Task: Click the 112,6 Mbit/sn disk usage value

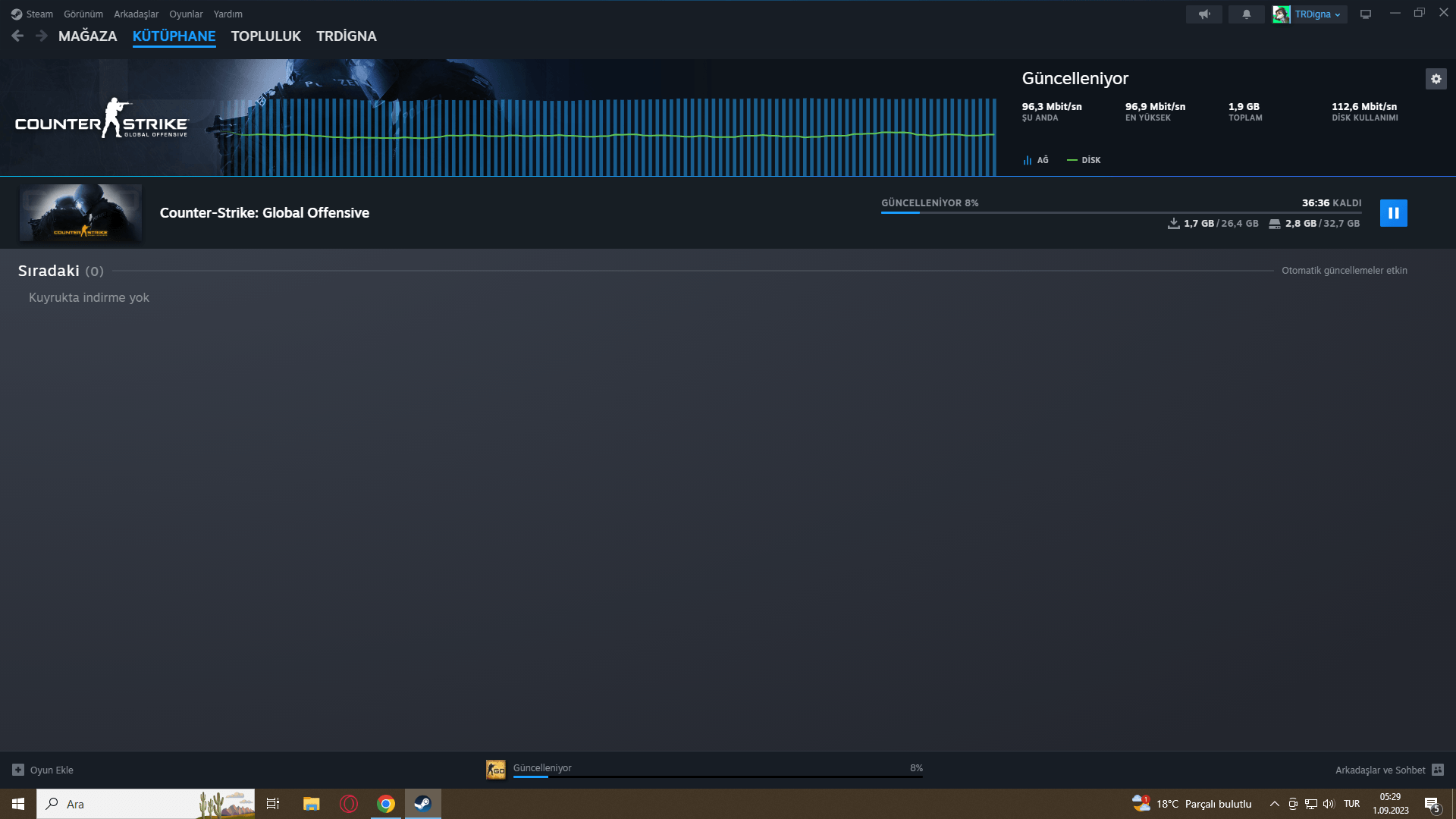Action: tap(1364, 107)
